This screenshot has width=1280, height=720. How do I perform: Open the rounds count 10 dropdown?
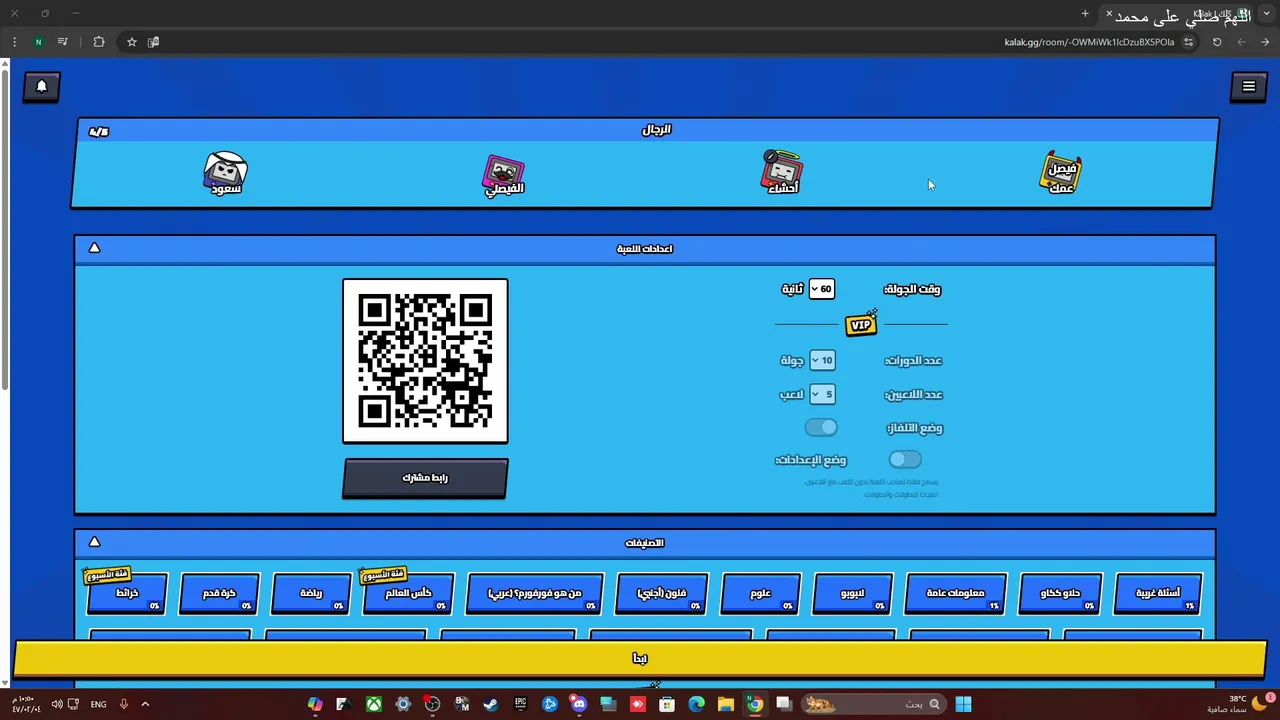822,360
